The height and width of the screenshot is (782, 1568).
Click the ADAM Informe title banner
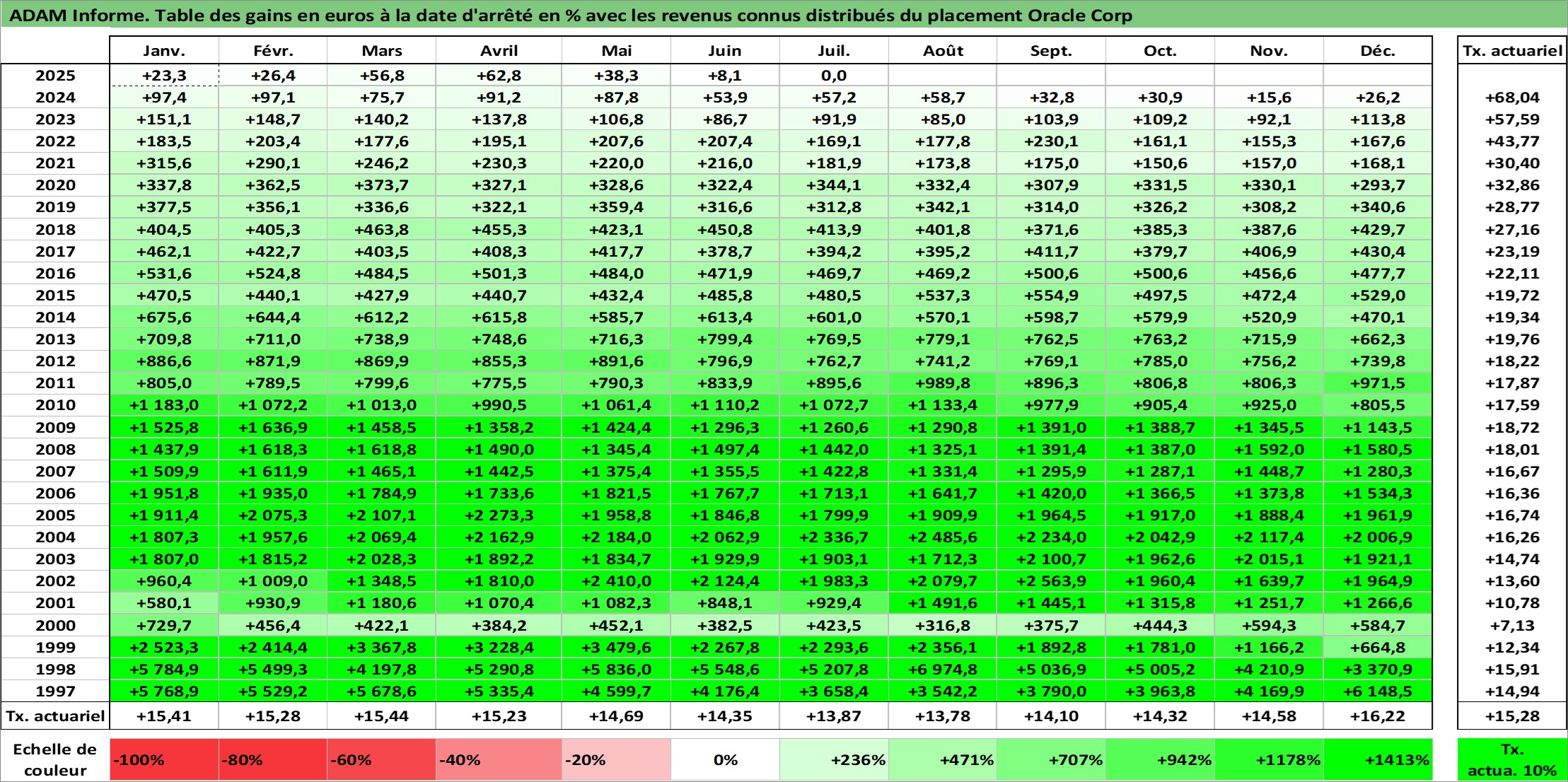pos(784,15)
